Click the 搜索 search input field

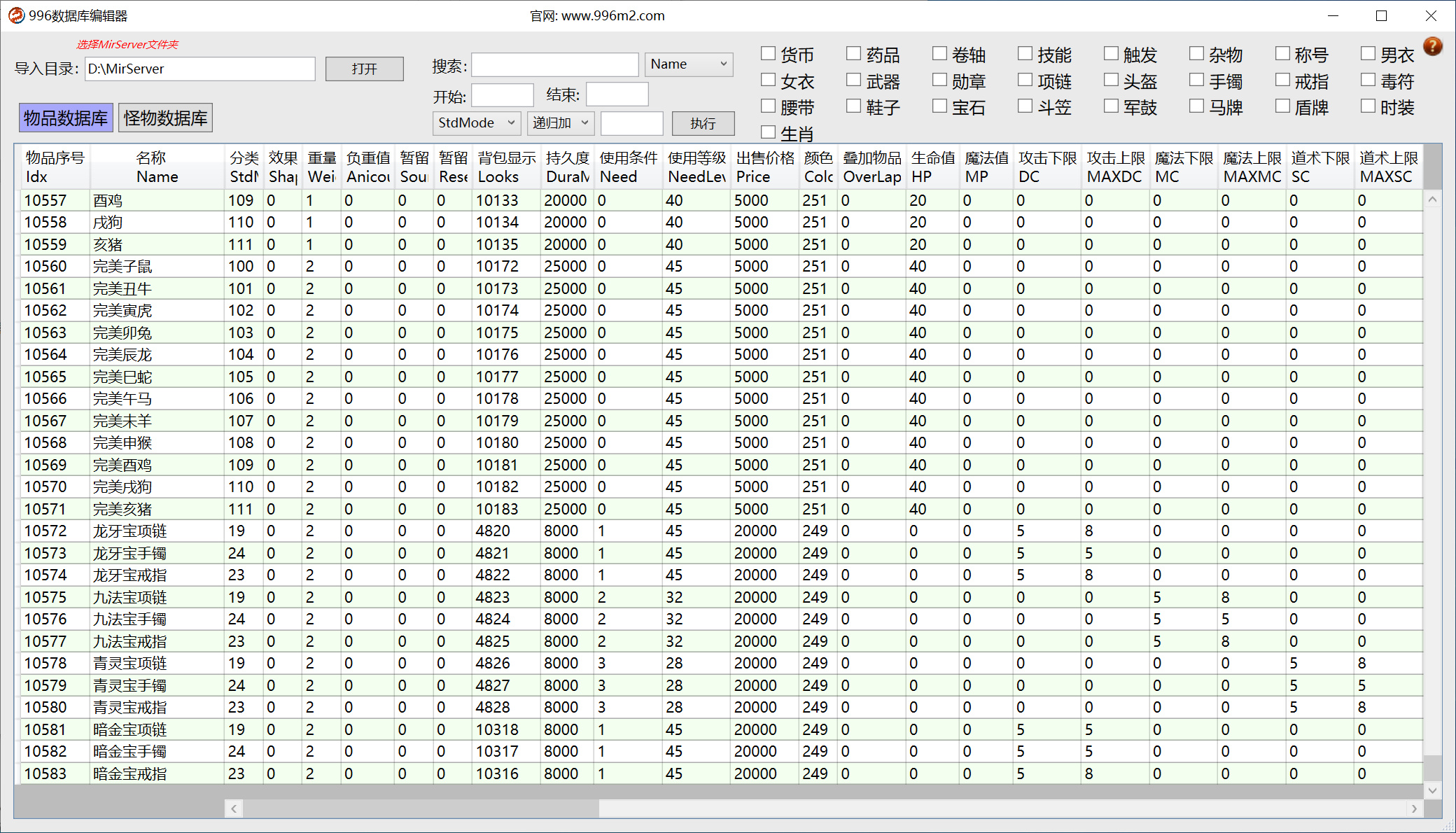555,64
